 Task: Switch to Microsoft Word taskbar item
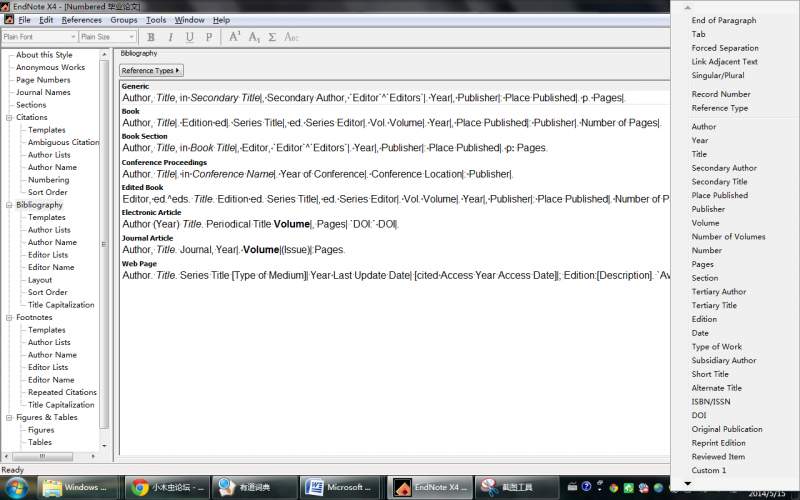(x=341, y=487)
